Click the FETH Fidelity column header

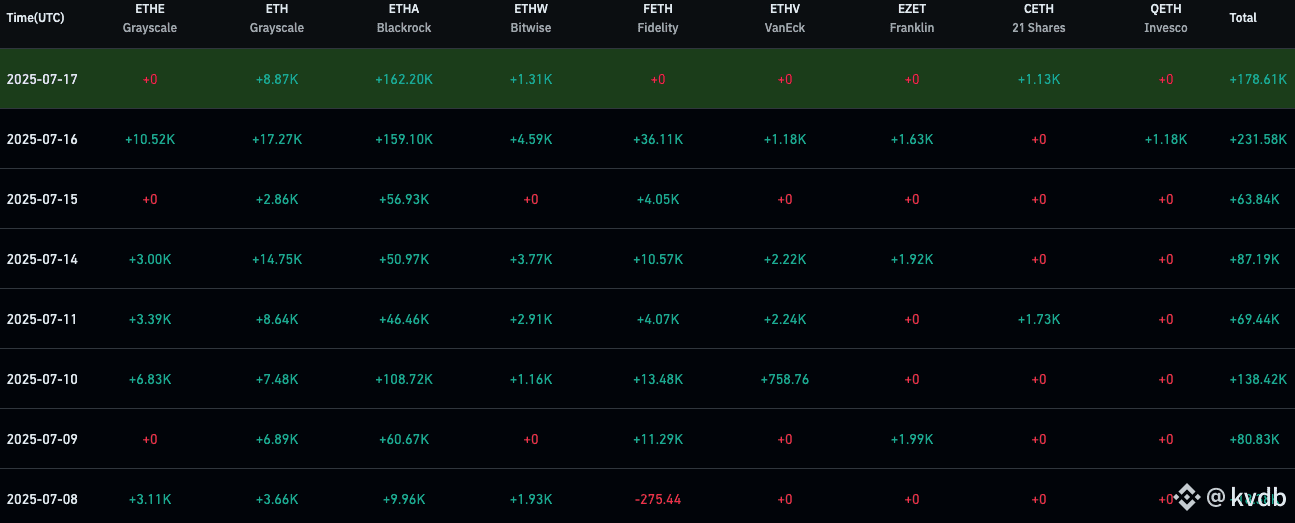tap(658, 18)
